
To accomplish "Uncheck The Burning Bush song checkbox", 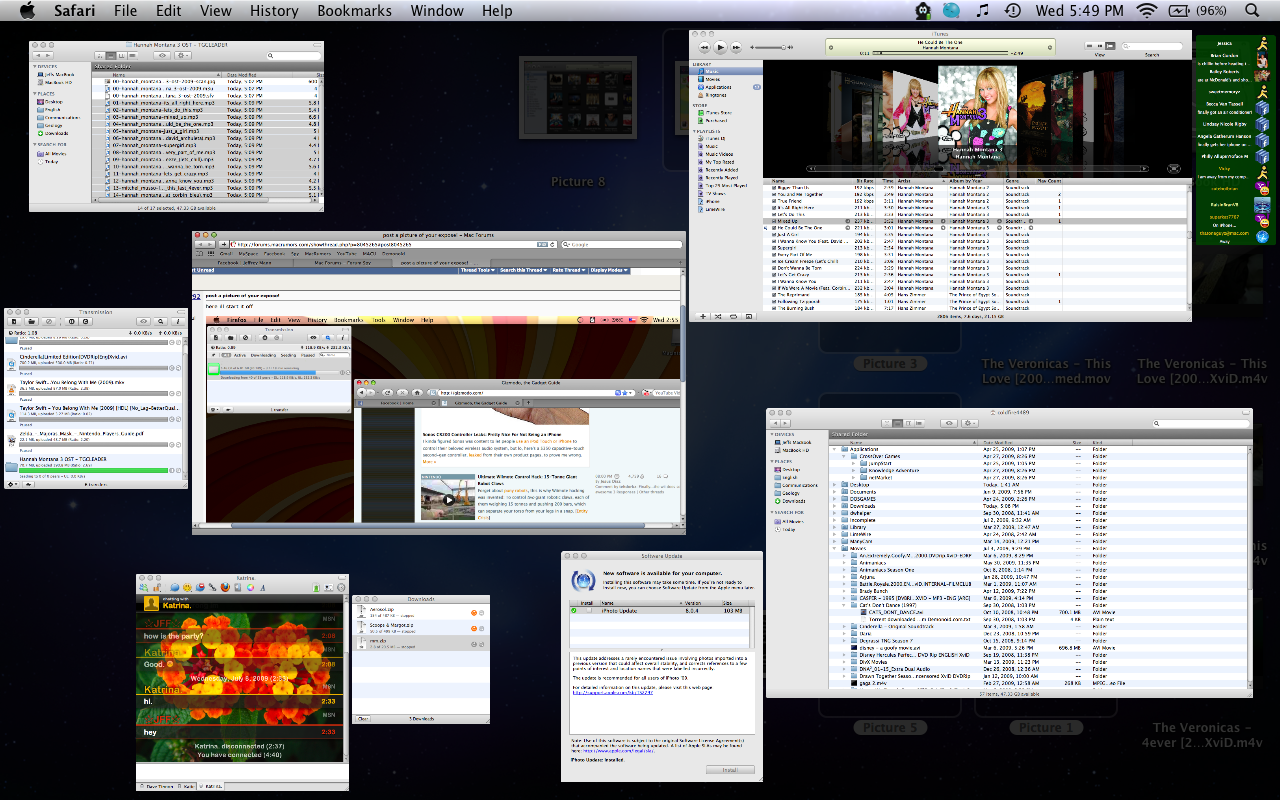I will [x=774, y=308].
